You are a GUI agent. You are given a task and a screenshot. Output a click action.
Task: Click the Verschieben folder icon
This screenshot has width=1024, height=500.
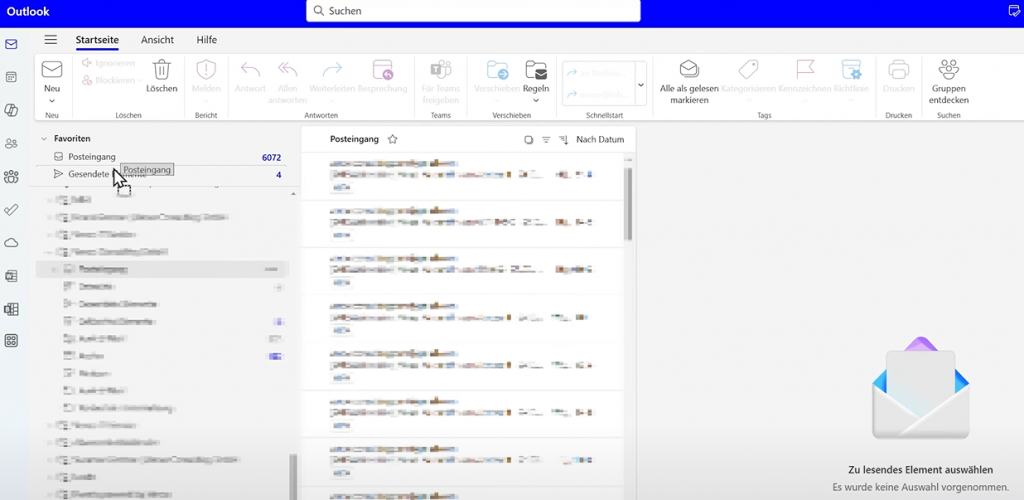click(497, 70)
